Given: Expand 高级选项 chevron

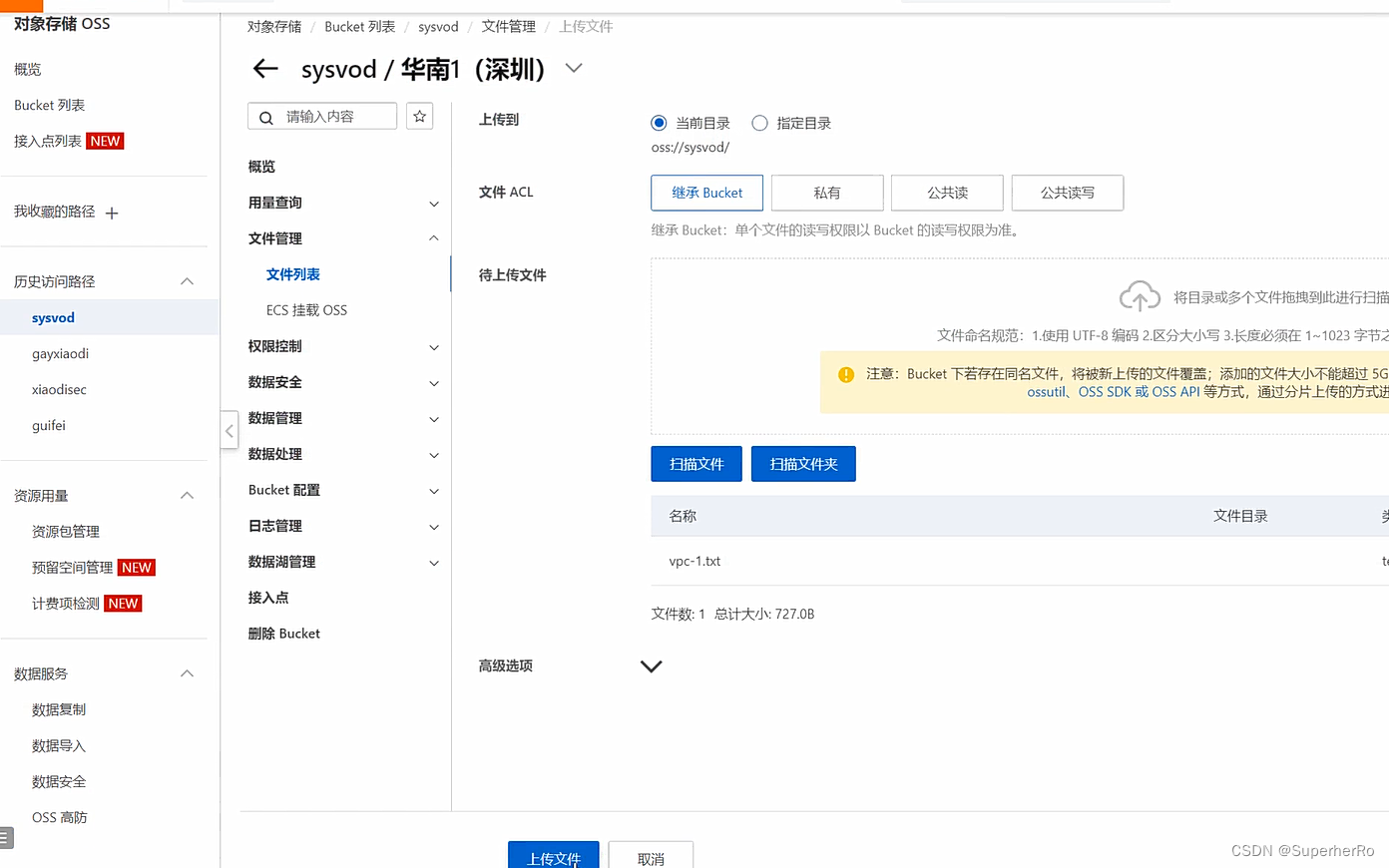Looking at the screenshot, I should click(651, 666).
